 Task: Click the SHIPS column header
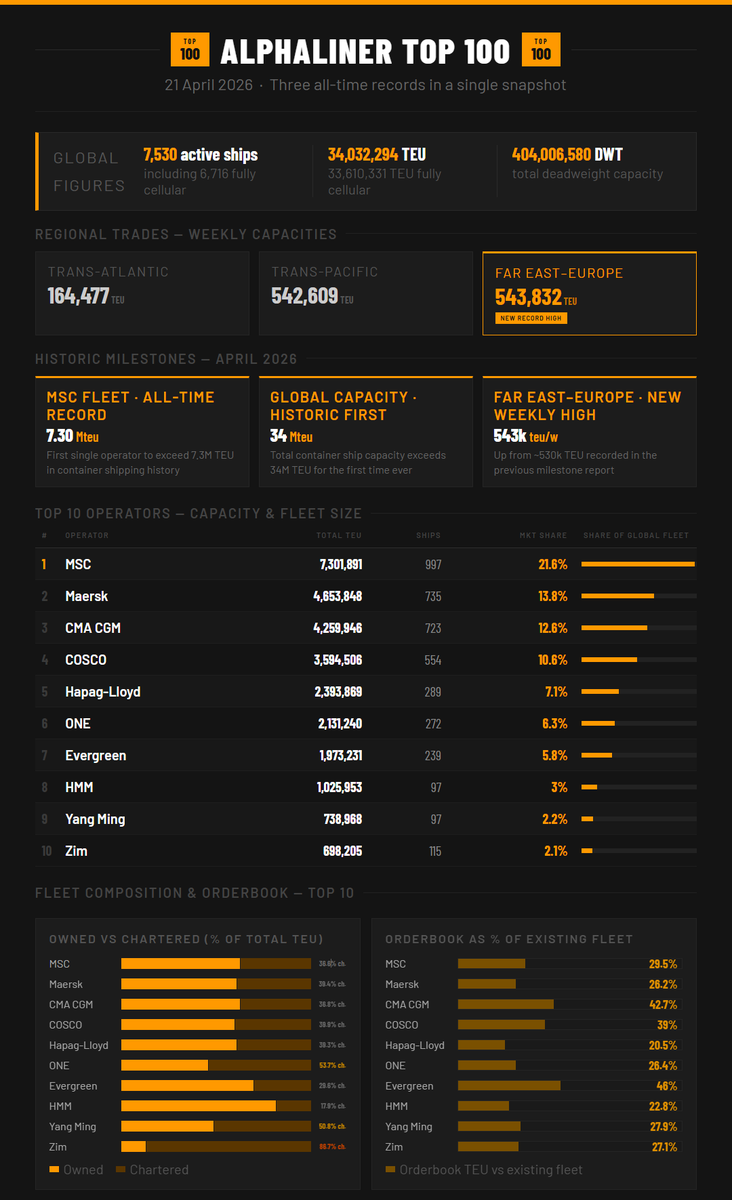(x=428, y=536)
